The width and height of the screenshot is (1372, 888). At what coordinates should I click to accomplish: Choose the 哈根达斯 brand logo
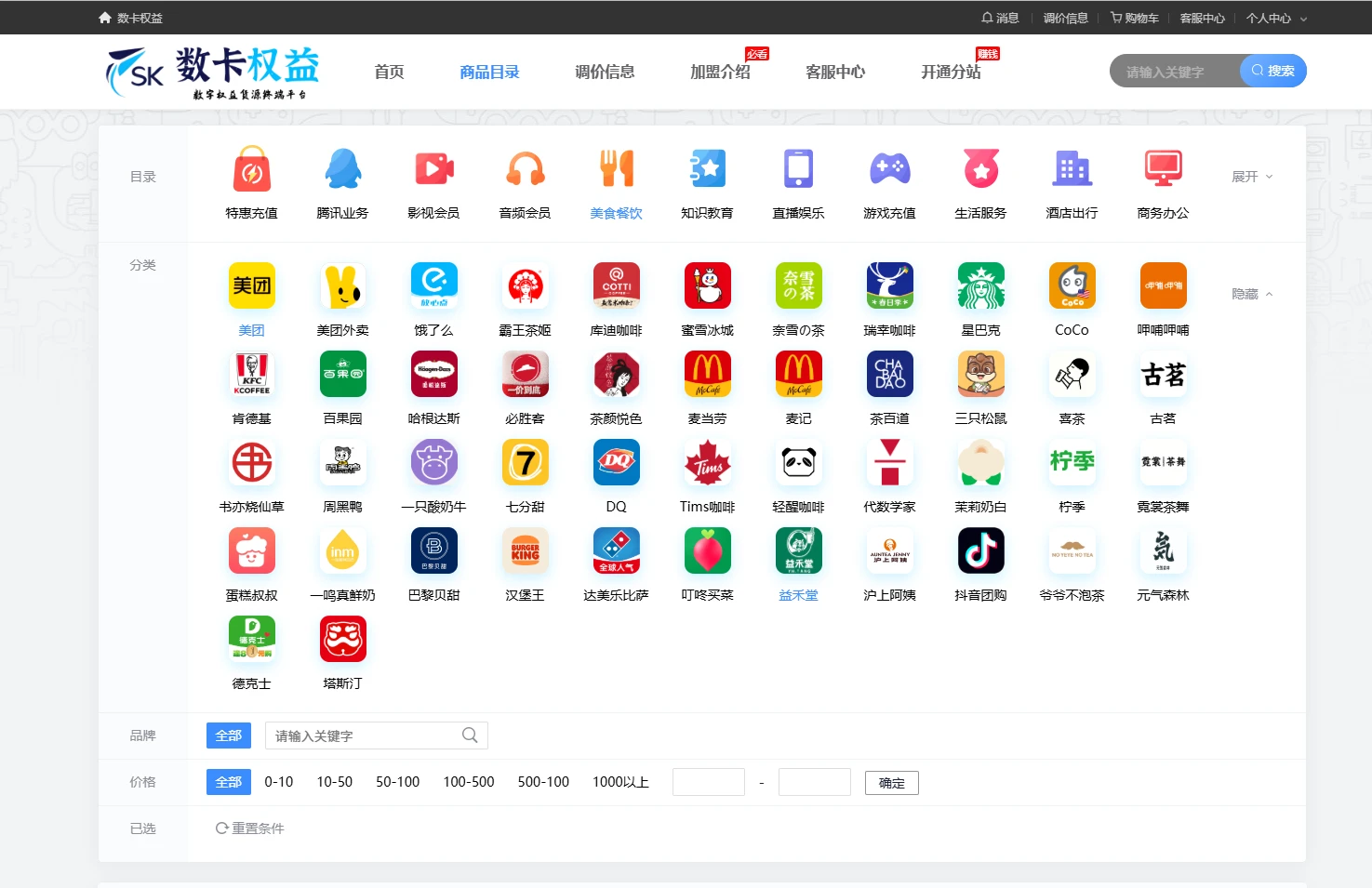point(434,374)
